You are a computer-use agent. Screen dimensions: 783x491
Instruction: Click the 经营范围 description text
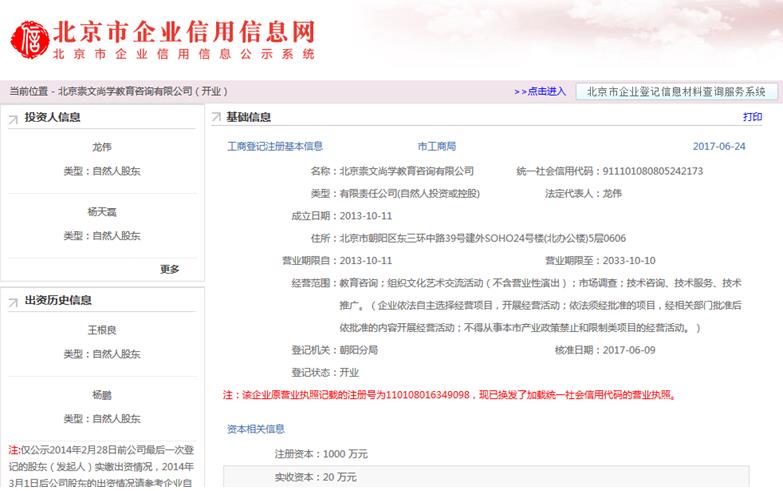click(540, 305)
